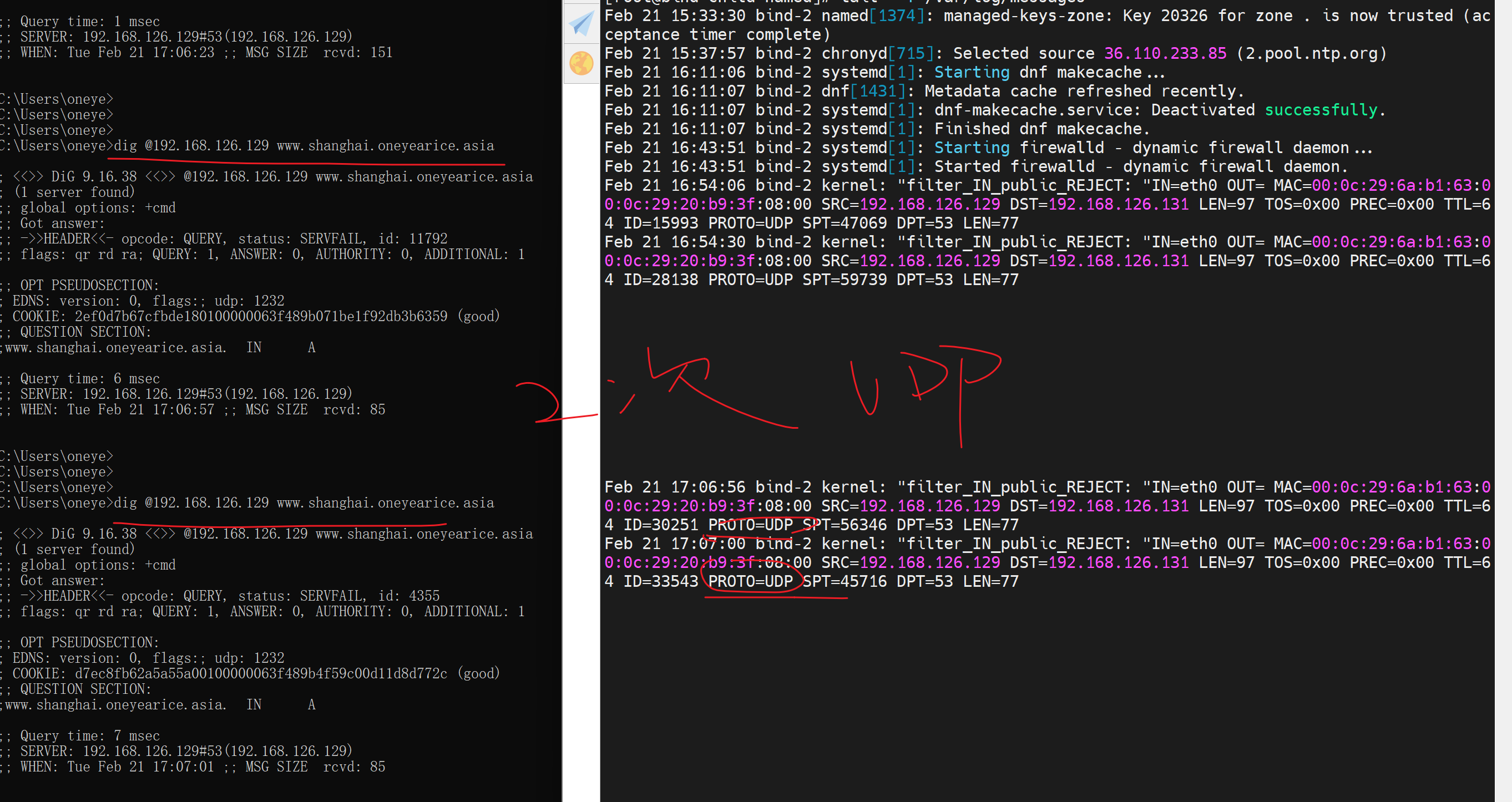The width and height of the screenshot is (1512, 802).
Task: Click the '(2.pool.ntp.org)' hostname
Action: pyautogui.click(x=1312, y=53)
